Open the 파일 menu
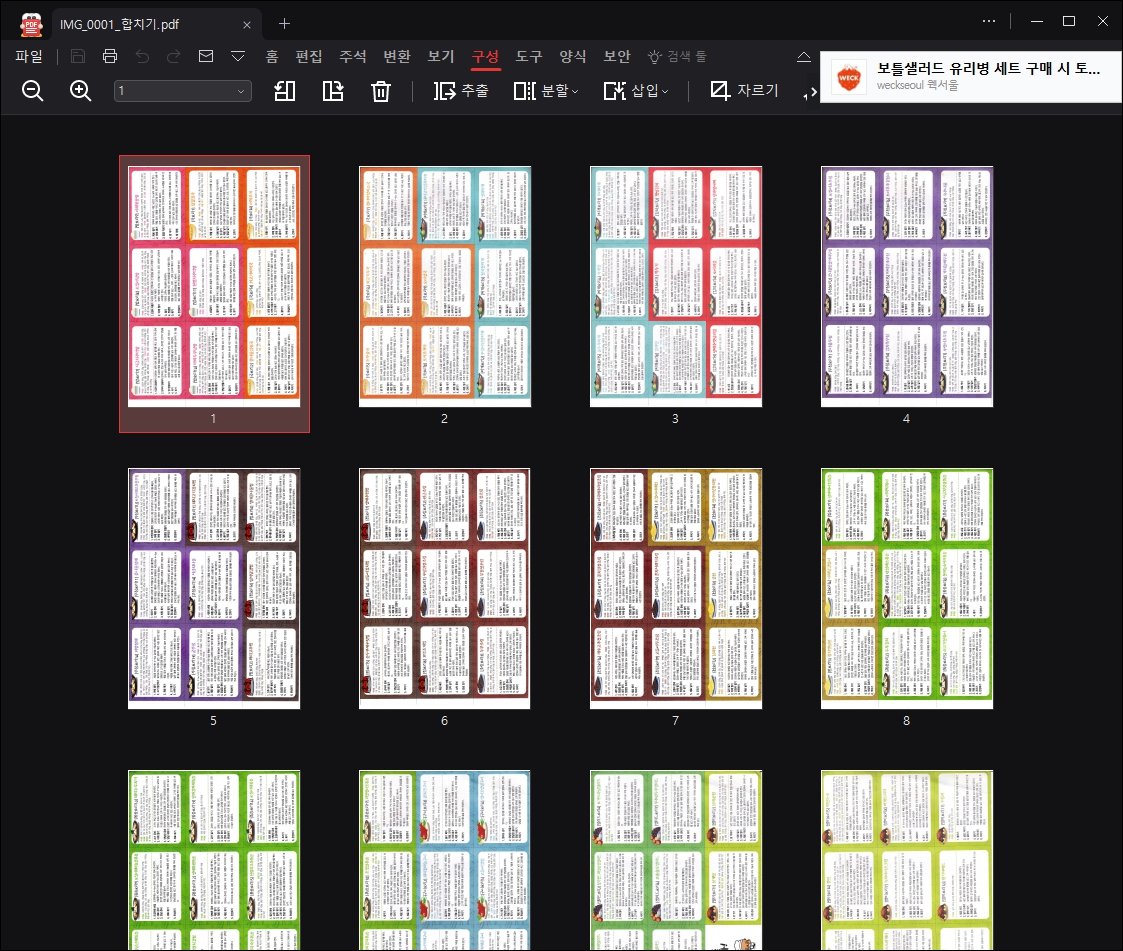Image resolution: width=1123 pixels, height=951 pixels. pos(29,57)
